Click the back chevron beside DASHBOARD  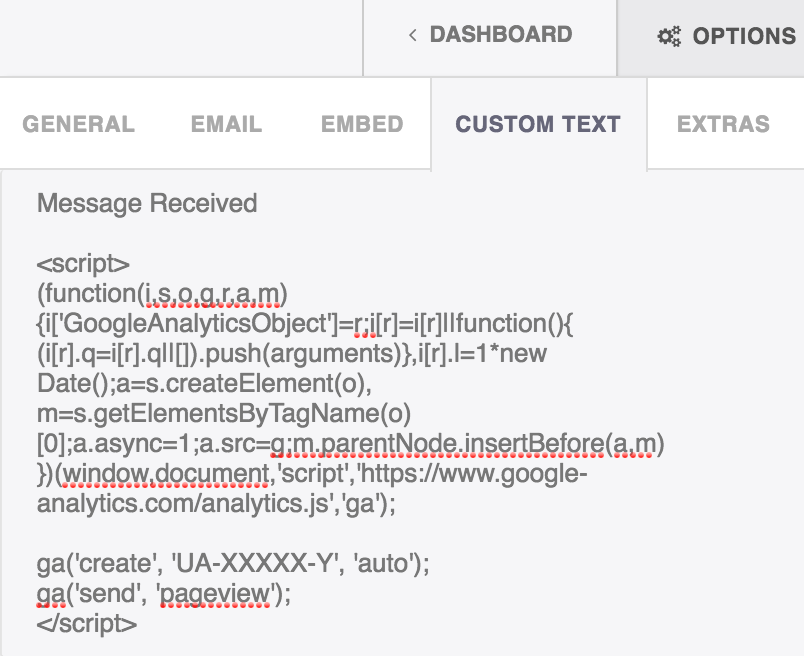pos(413,35)
